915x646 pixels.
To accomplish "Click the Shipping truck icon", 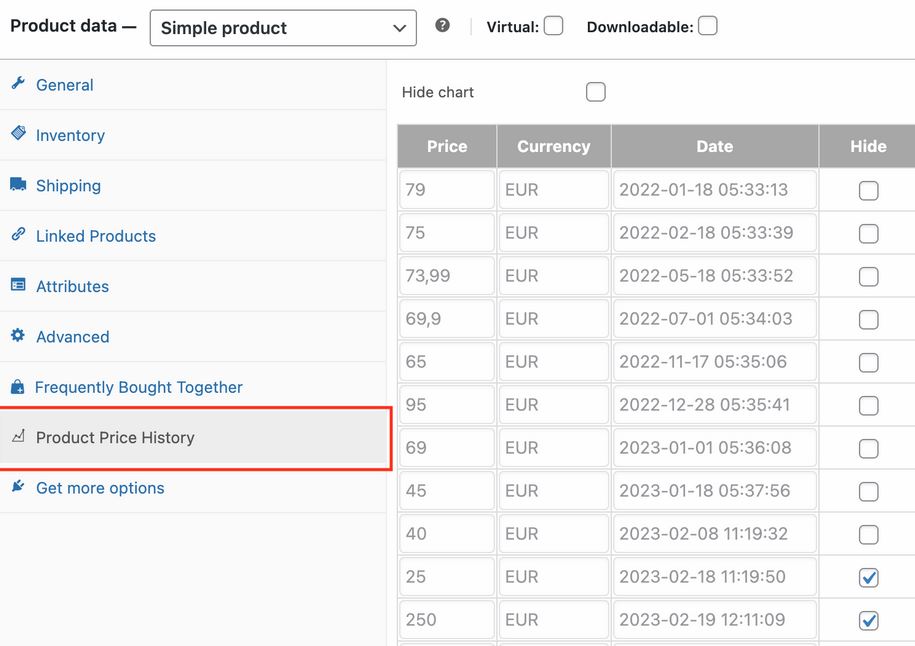I will [x=18, y=184].
